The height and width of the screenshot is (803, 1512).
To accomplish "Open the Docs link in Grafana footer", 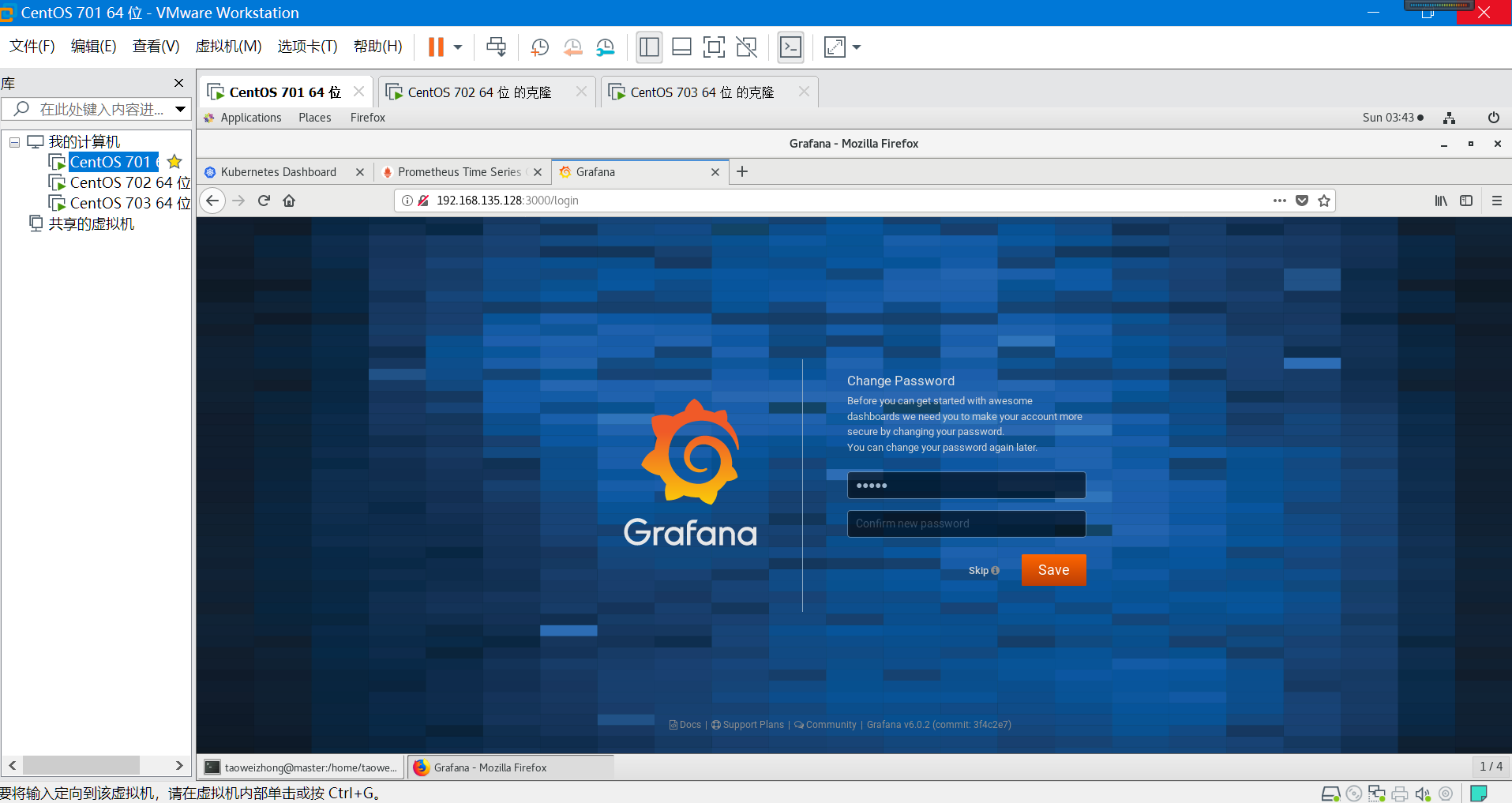I will (x=685, y=725).
